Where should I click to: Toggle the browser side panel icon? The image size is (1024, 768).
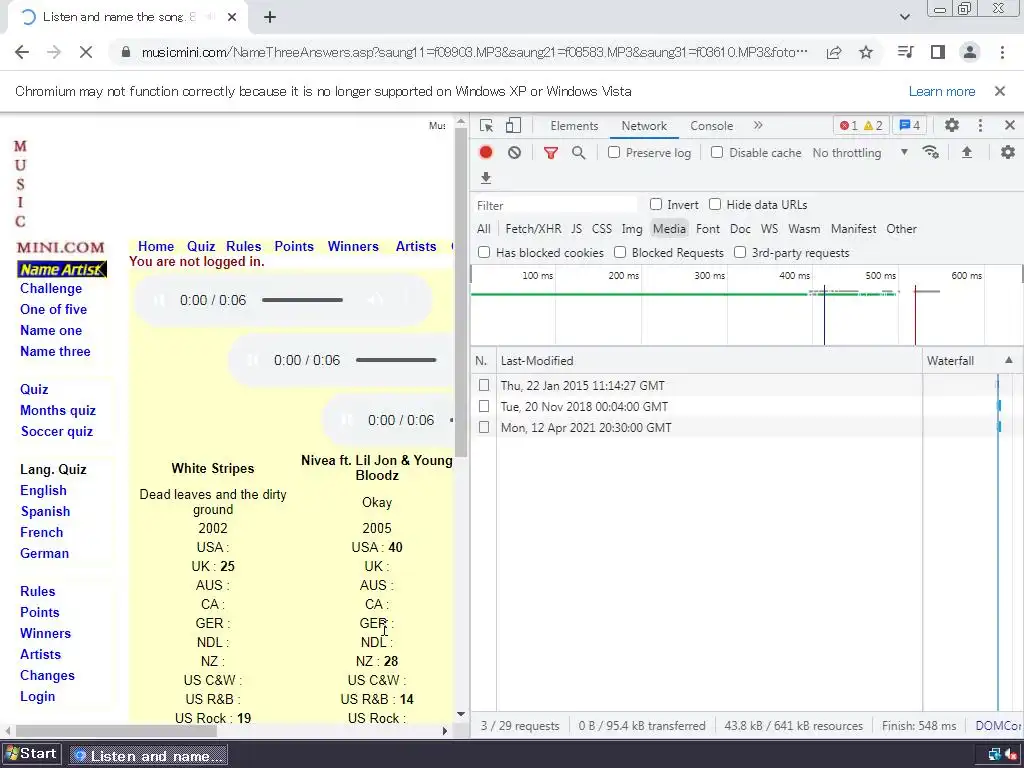[x=938, y=52]
